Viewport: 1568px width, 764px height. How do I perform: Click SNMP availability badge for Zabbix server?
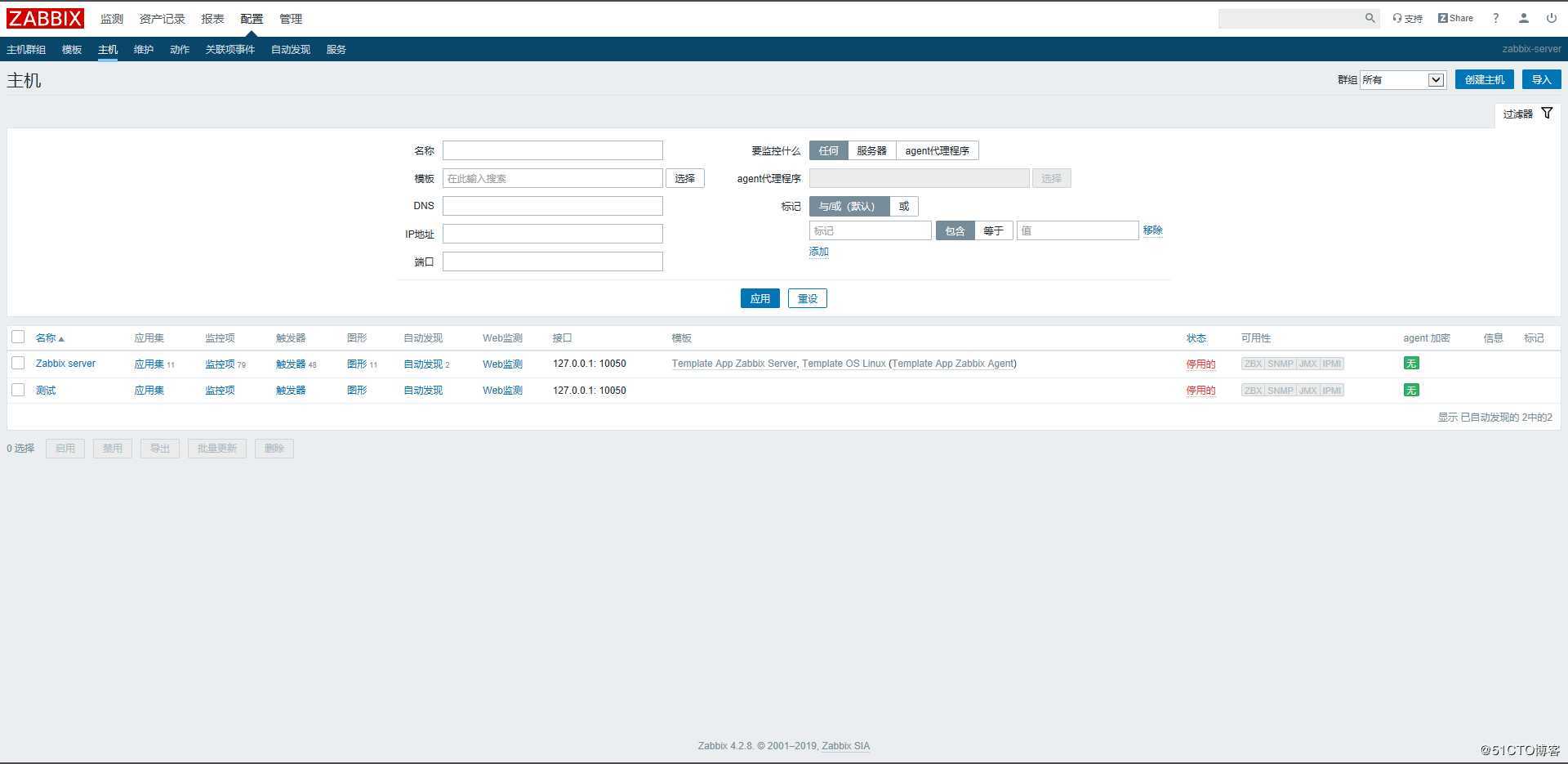tap(1281, 364)
